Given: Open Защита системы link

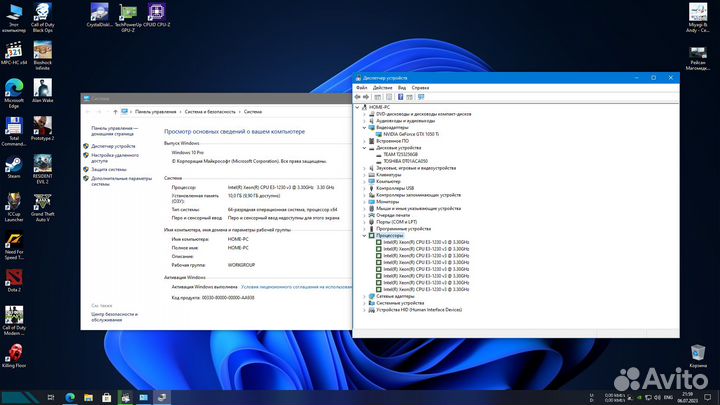Looking at the screenshot, I should pyautogui.click(x=108, y=169).
